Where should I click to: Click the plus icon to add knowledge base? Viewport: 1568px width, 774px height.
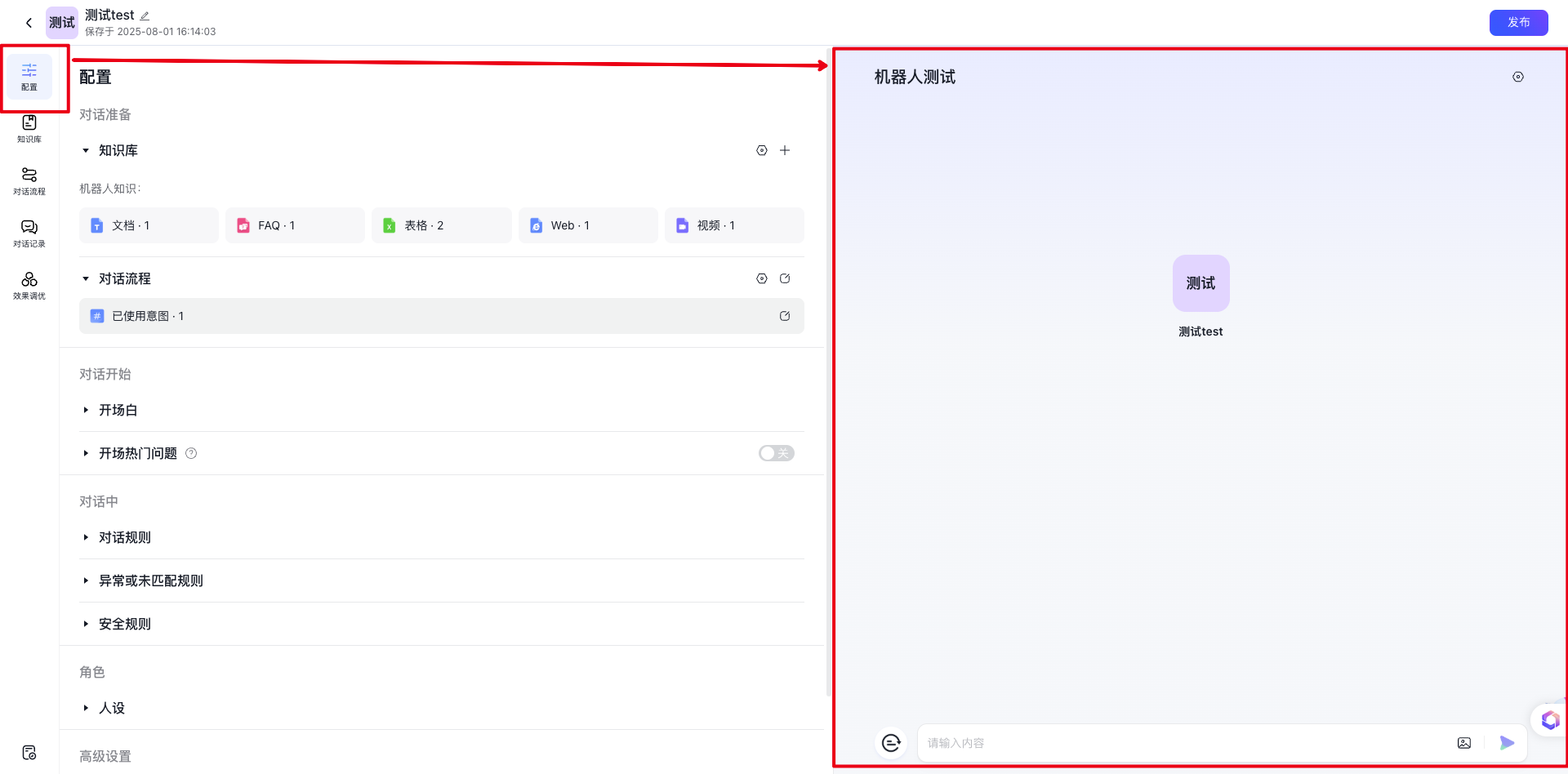(x=785, y=150)
